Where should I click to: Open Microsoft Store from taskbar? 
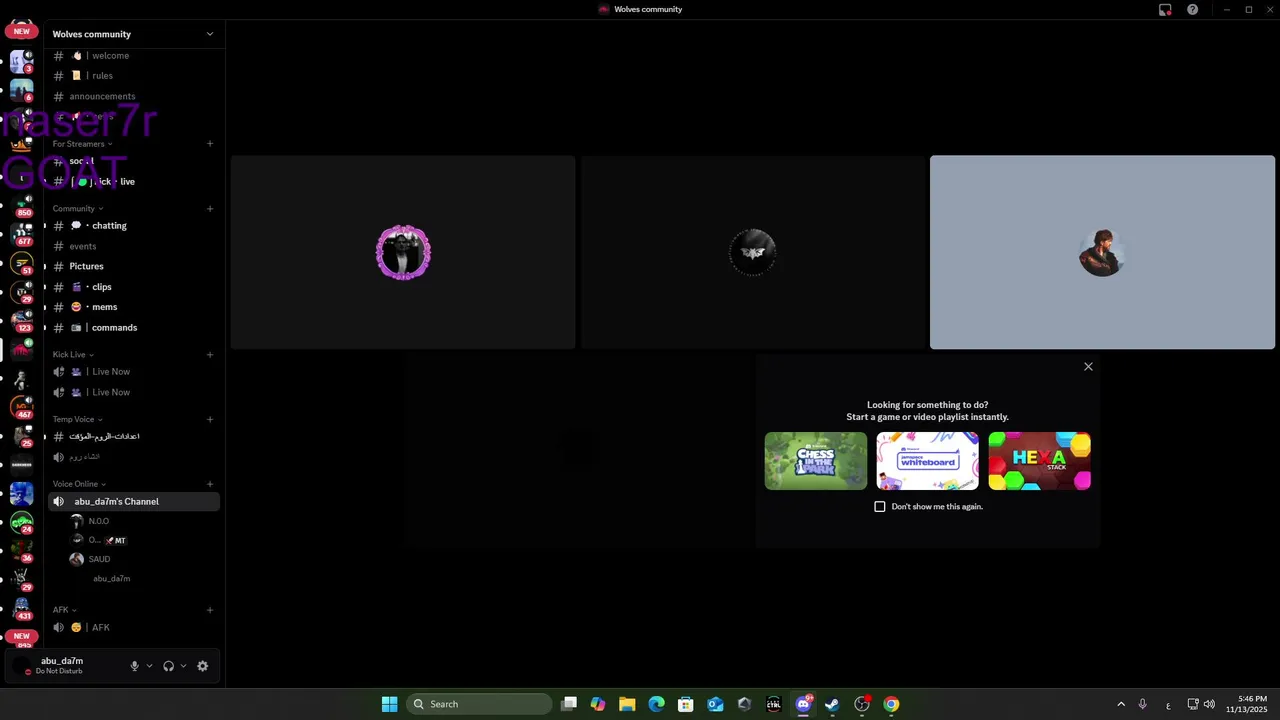(x=685, y=704)
